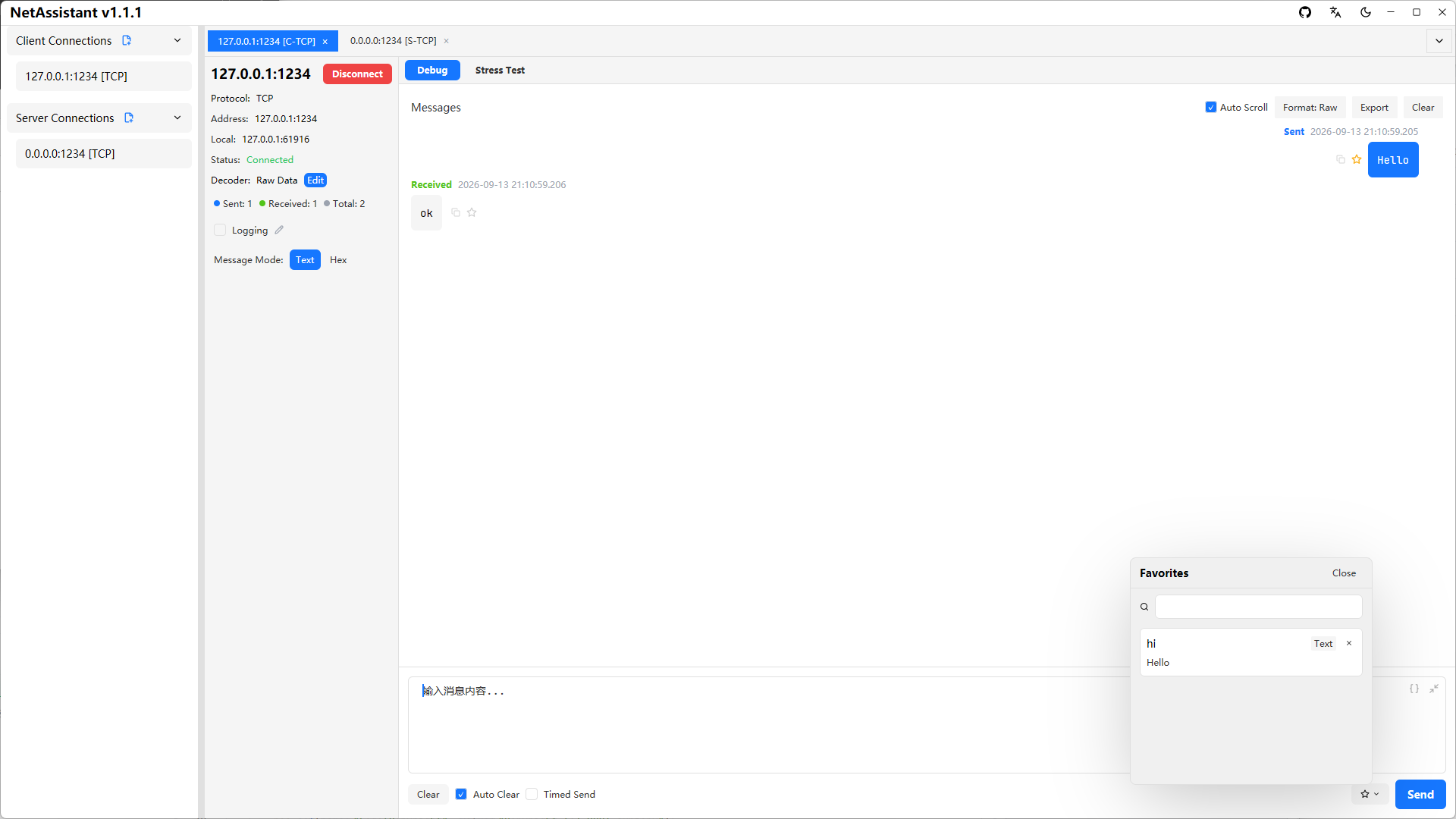Enable the Timed Send checkbox

click(532, 794)
